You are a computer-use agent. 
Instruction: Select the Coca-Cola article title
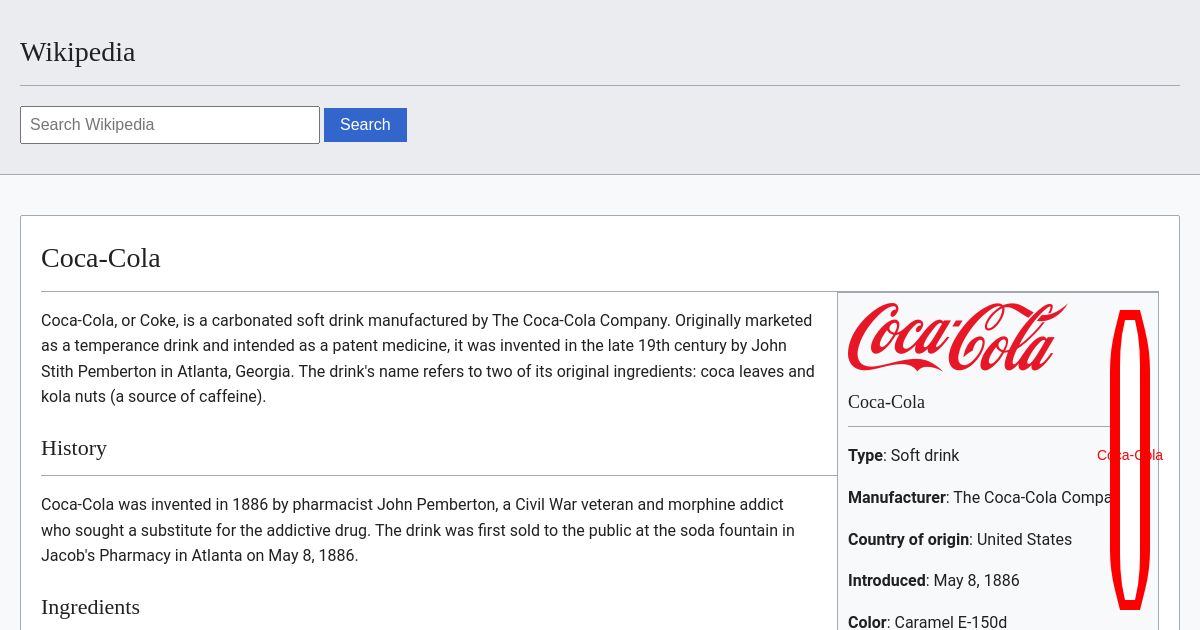coord(100,258)
